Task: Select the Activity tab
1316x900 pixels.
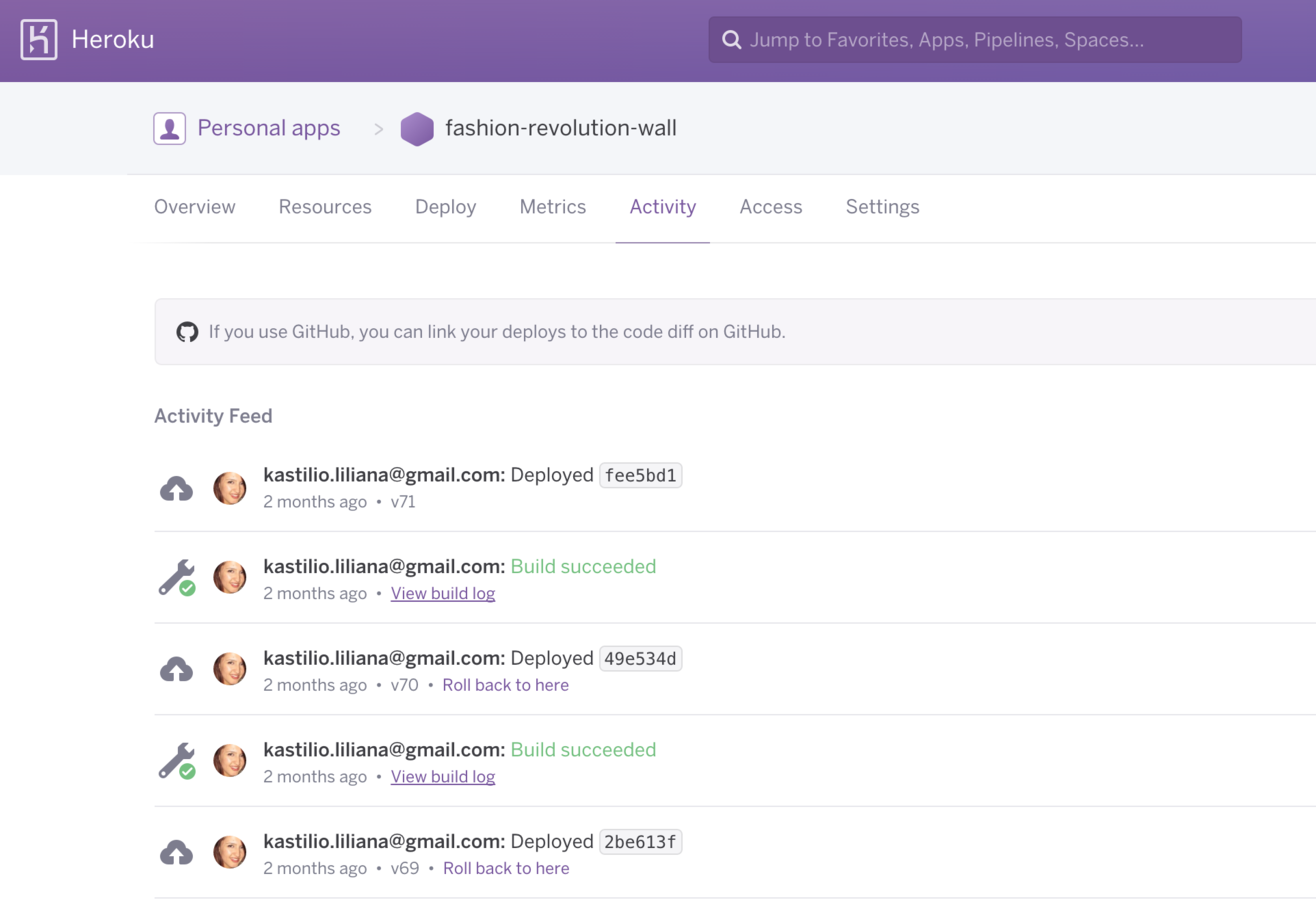Action: (663, 207)
